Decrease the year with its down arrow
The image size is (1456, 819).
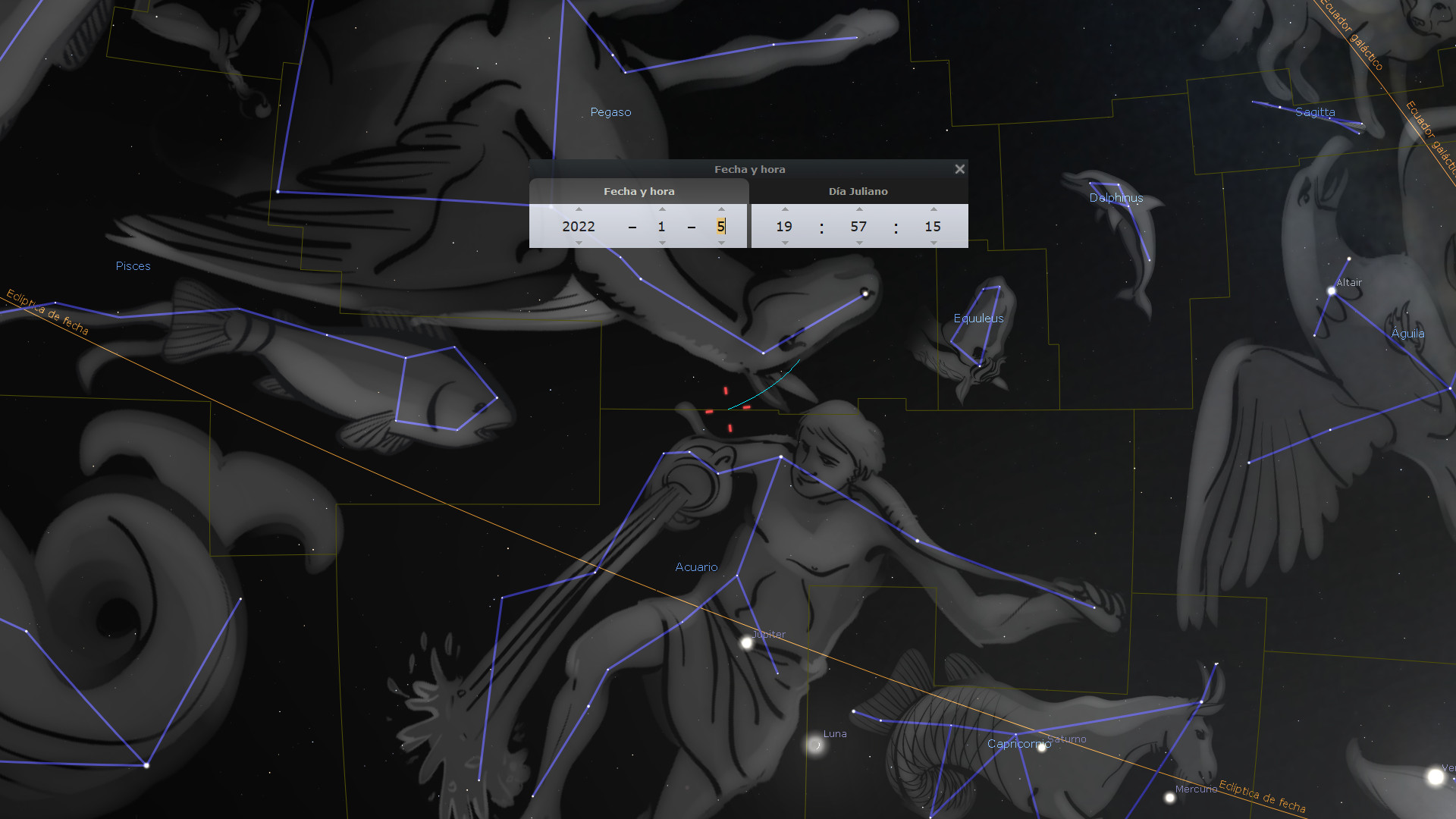[579, 243]
